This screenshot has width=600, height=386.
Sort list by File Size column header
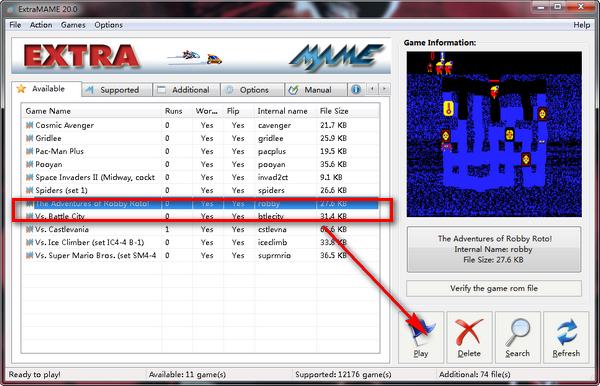(x=347, y=111)
